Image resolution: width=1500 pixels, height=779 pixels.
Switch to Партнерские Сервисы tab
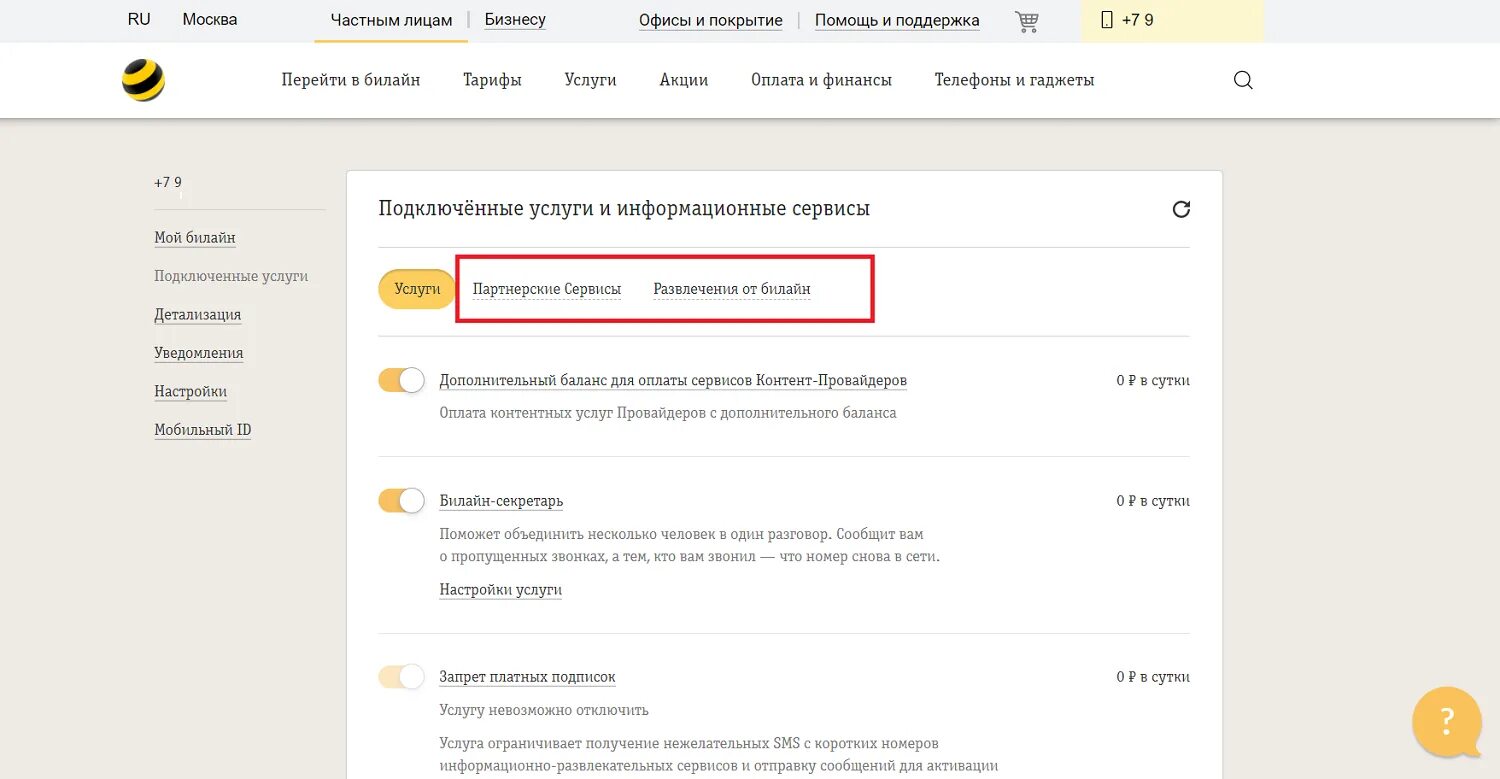[547, 289]
